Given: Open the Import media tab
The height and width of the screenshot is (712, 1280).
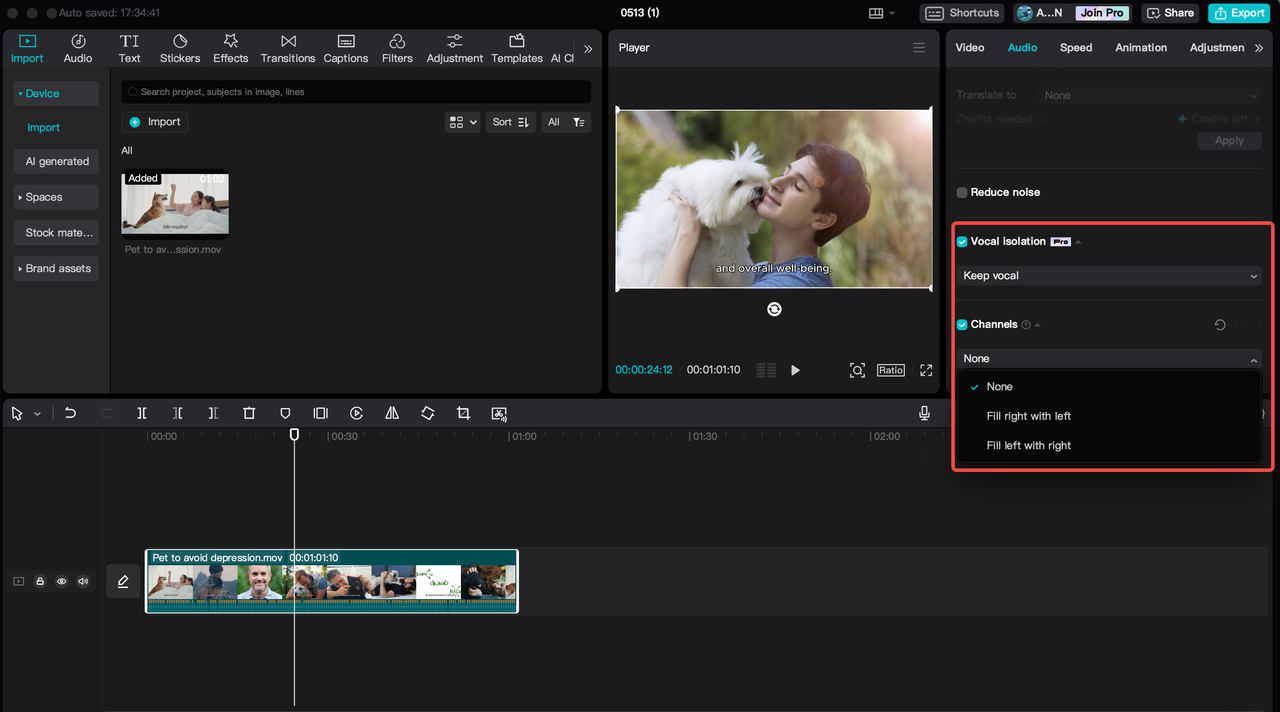Looking at the screenshot, I should pos(27,48).
